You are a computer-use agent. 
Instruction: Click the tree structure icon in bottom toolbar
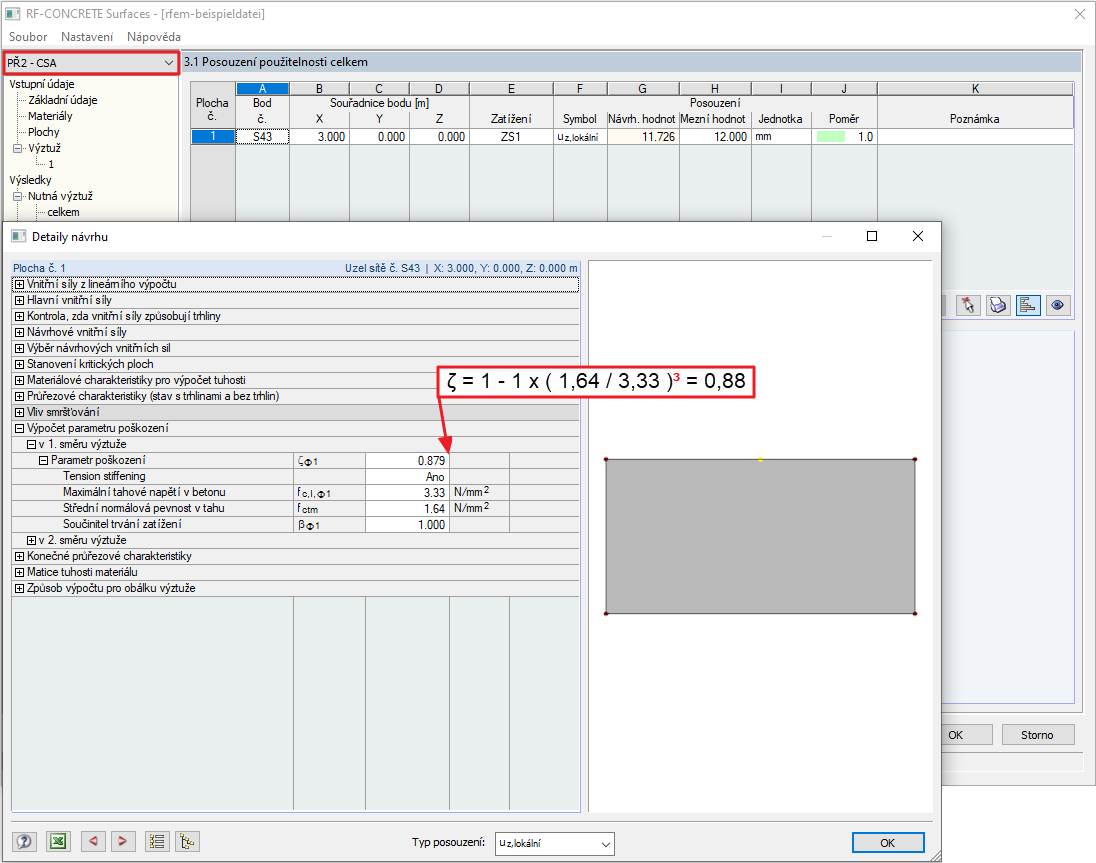point(187,841)
